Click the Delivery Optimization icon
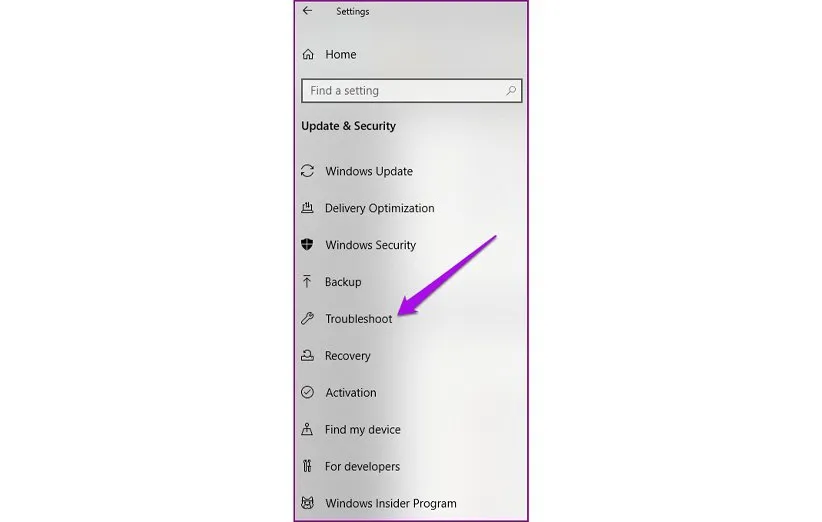Screen dimensions: 822x522 click(307, 208)
